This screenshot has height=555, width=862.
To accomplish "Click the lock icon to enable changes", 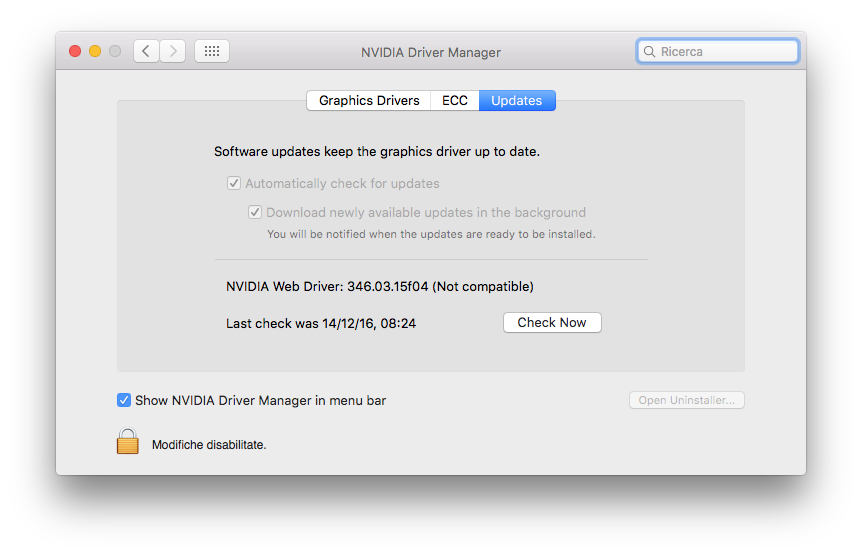I will [128, 441].
